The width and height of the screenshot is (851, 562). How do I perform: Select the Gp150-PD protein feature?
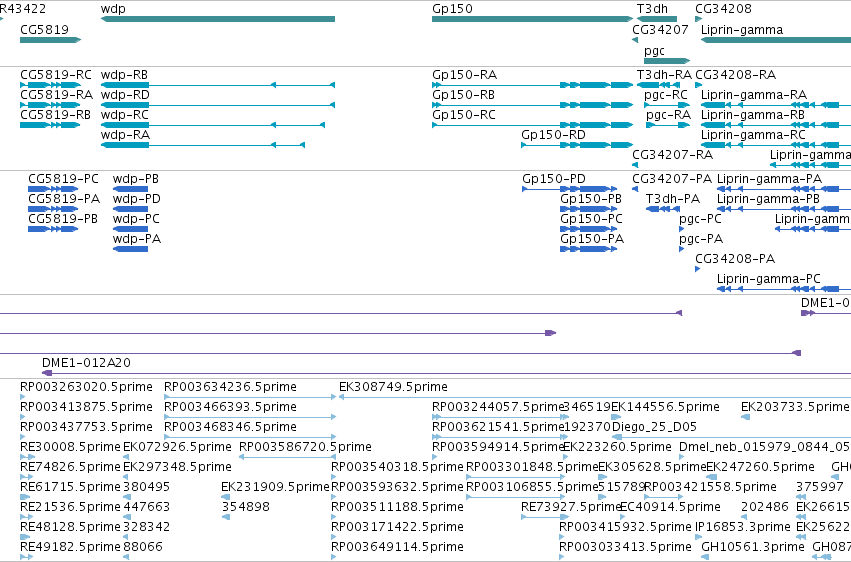point(554,178)
